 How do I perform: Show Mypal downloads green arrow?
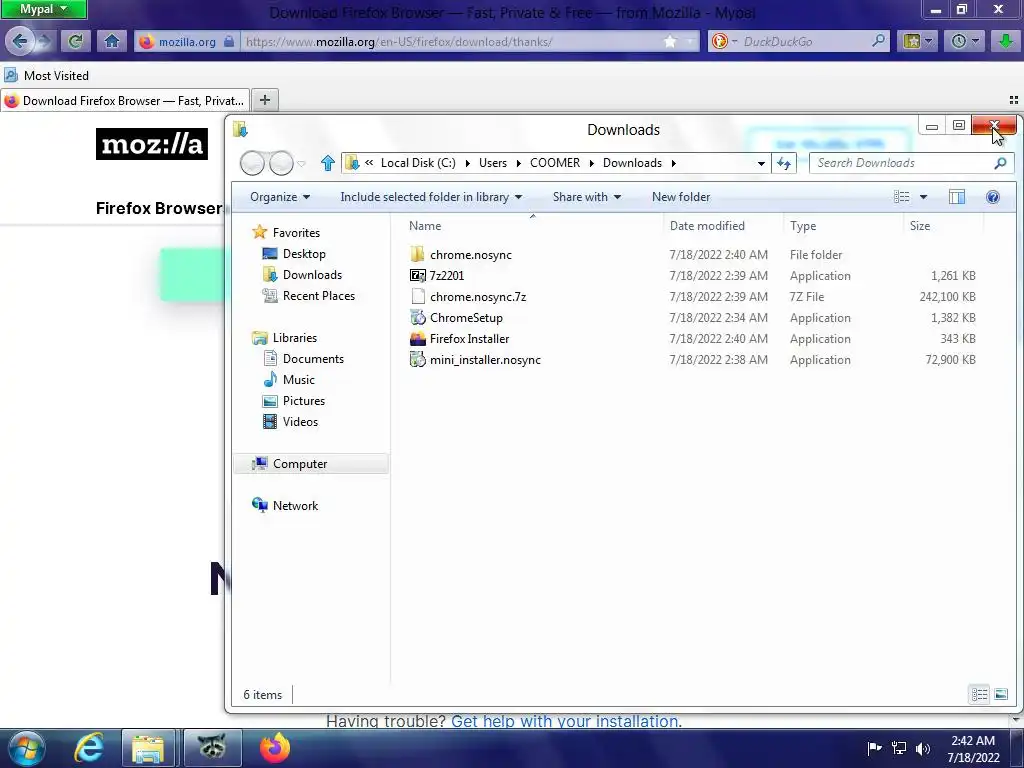coord(1006,41)
